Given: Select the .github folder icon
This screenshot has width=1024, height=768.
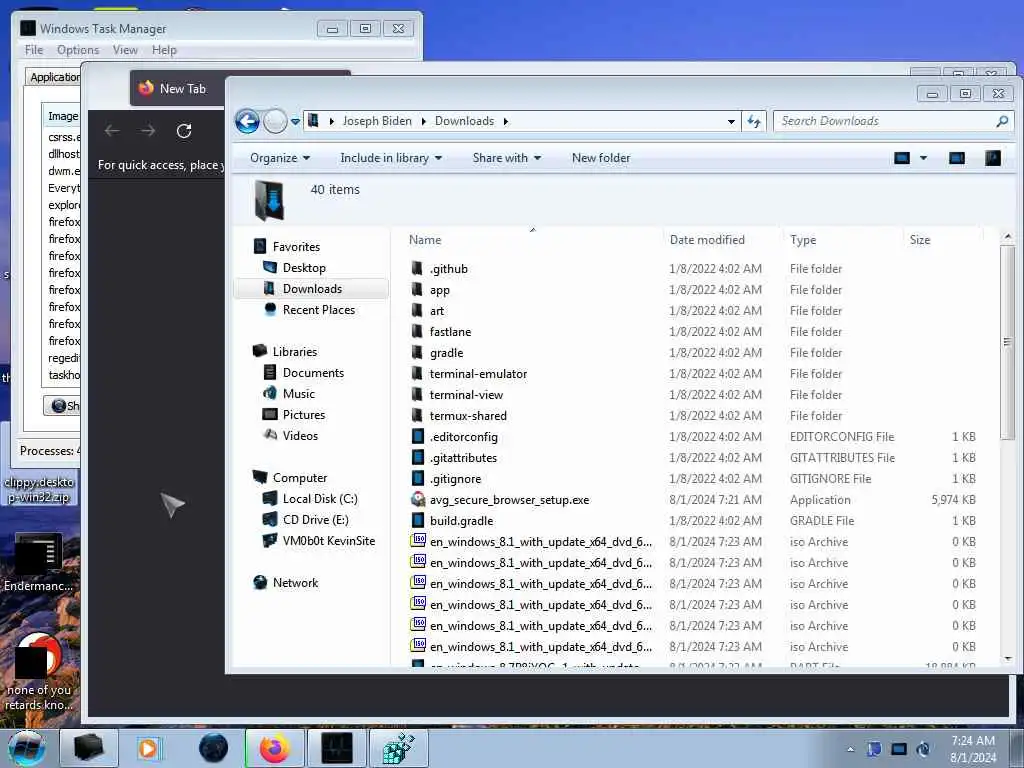Looking at the screenshot, I should point(417,268).
